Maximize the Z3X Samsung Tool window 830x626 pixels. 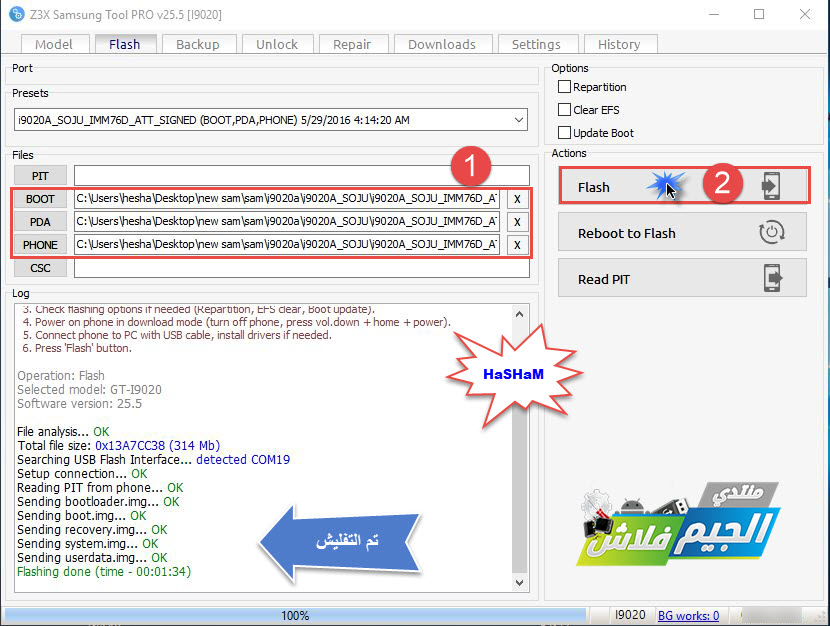click(x=759, y=14)
